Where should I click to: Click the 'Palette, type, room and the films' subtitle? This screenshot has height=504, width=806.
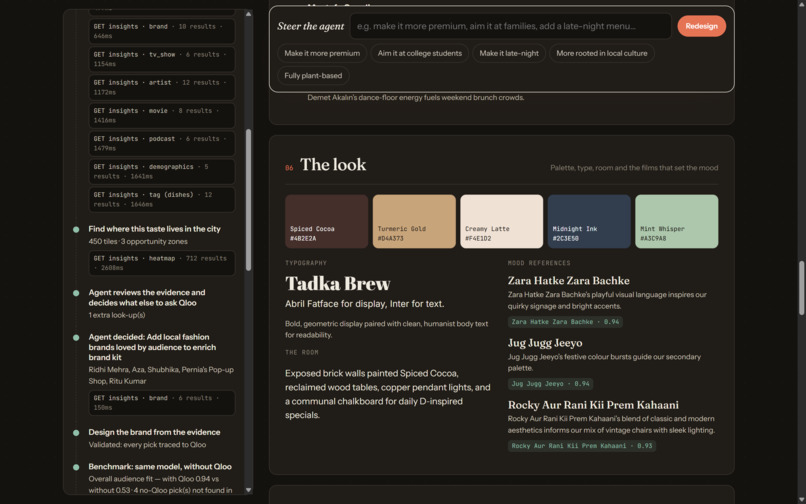point(634,168)
